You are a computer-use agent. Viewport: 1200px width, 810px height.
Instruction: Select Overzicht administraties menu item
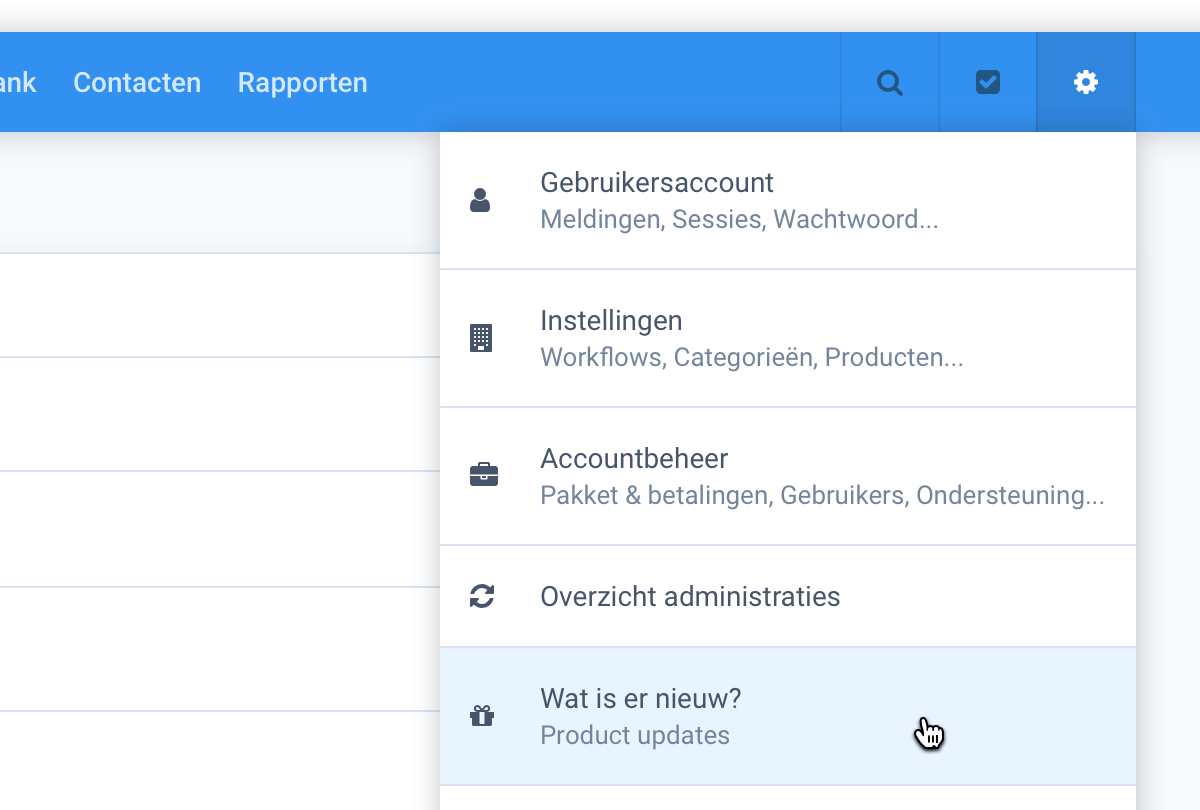pos(690,597)
